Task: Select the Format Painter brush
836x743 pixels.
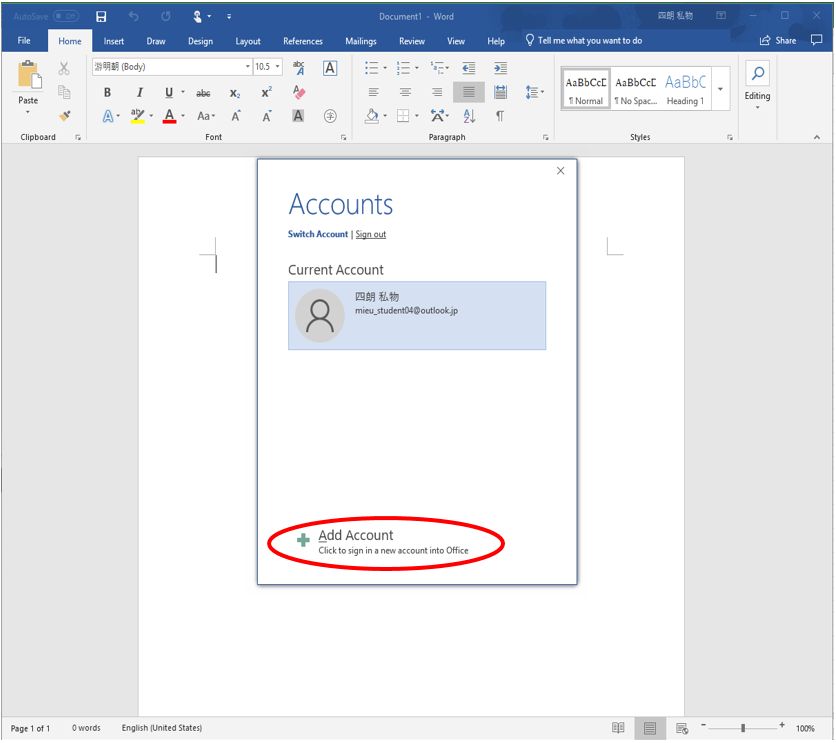Action: (65, 116)
